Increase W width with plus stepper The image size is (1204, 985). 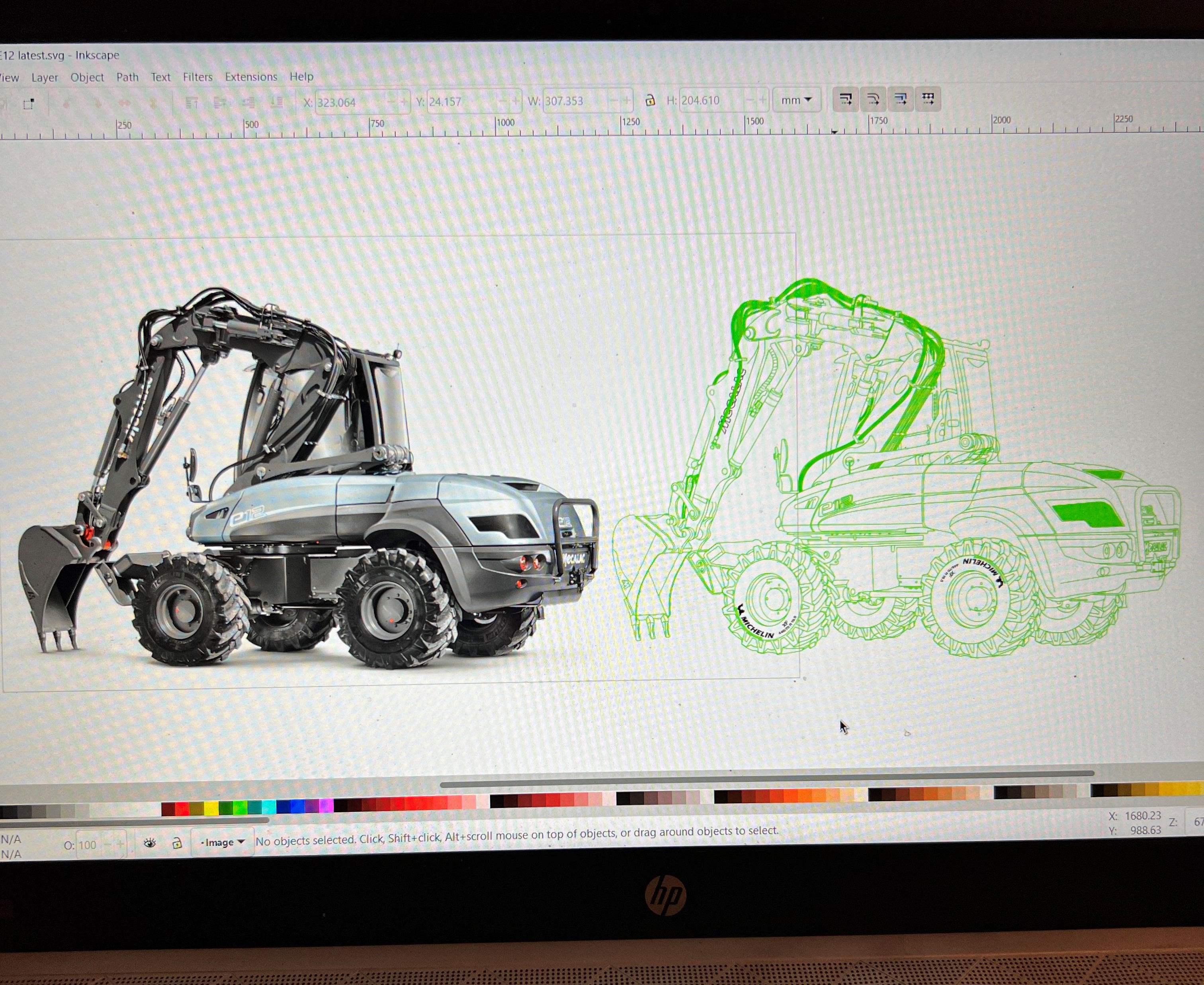(x=626, y=101)
